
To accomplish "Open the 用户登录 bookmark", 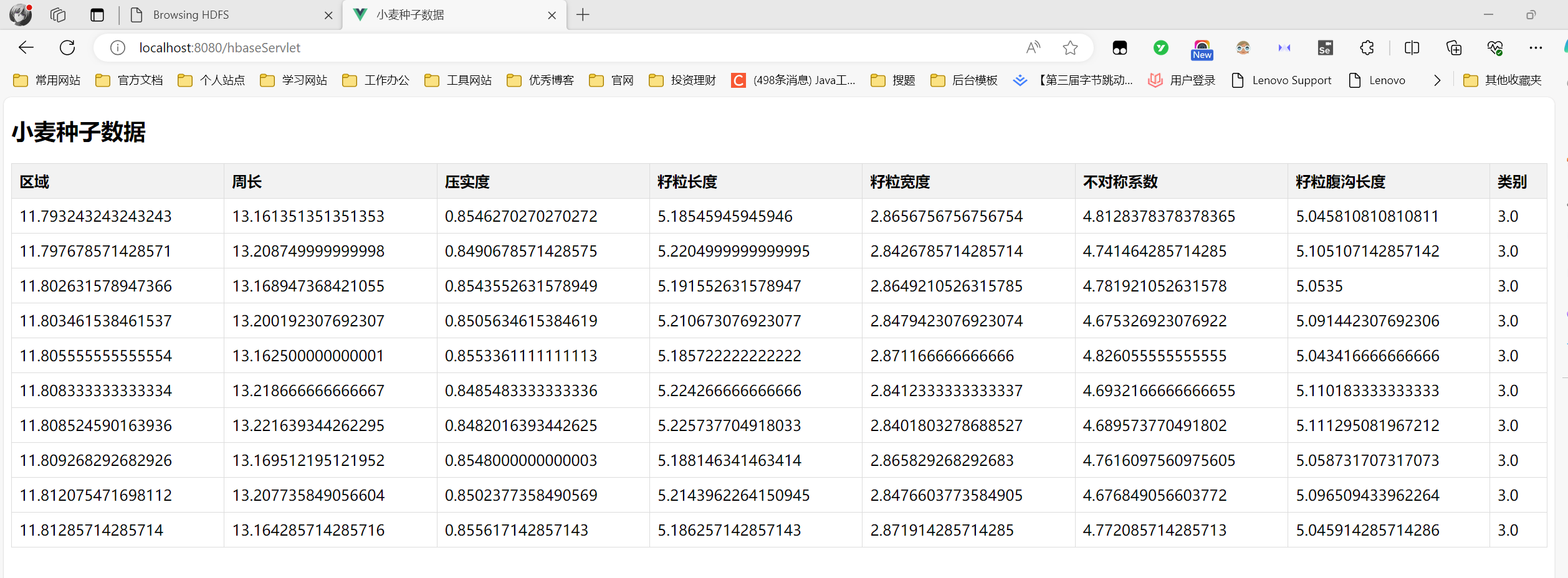I will pos(1182,80).
